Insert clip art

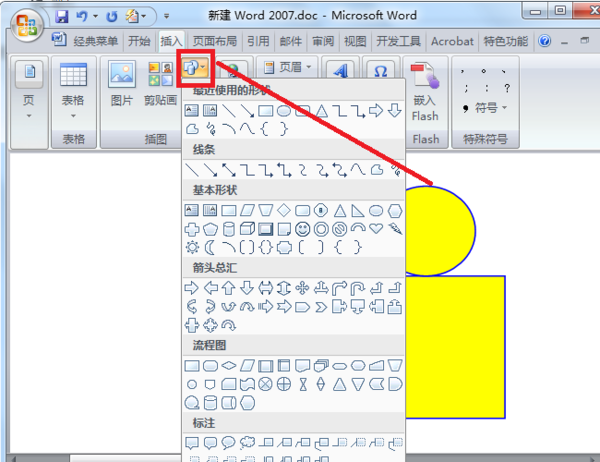pos(160,83)
